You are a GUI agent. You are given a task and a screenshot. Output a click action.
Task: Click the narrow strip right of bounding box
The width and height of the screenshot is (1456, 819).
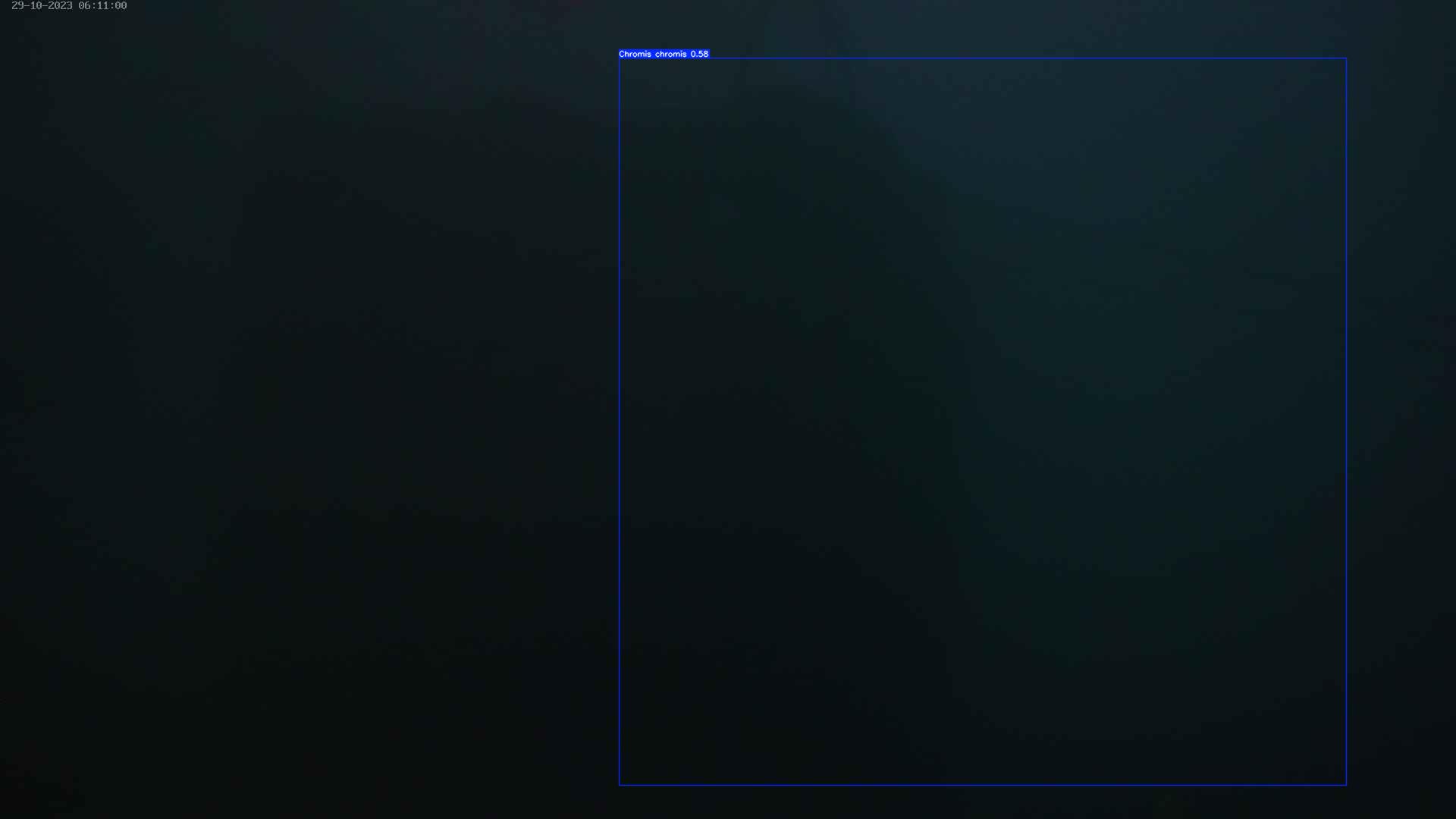1401,422
